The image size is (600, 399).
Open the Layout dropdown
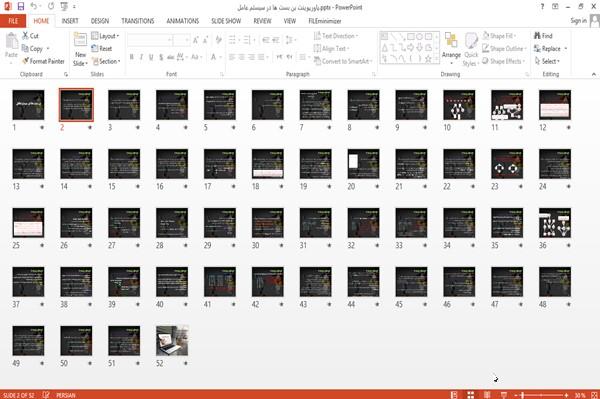tap(105, 36)
